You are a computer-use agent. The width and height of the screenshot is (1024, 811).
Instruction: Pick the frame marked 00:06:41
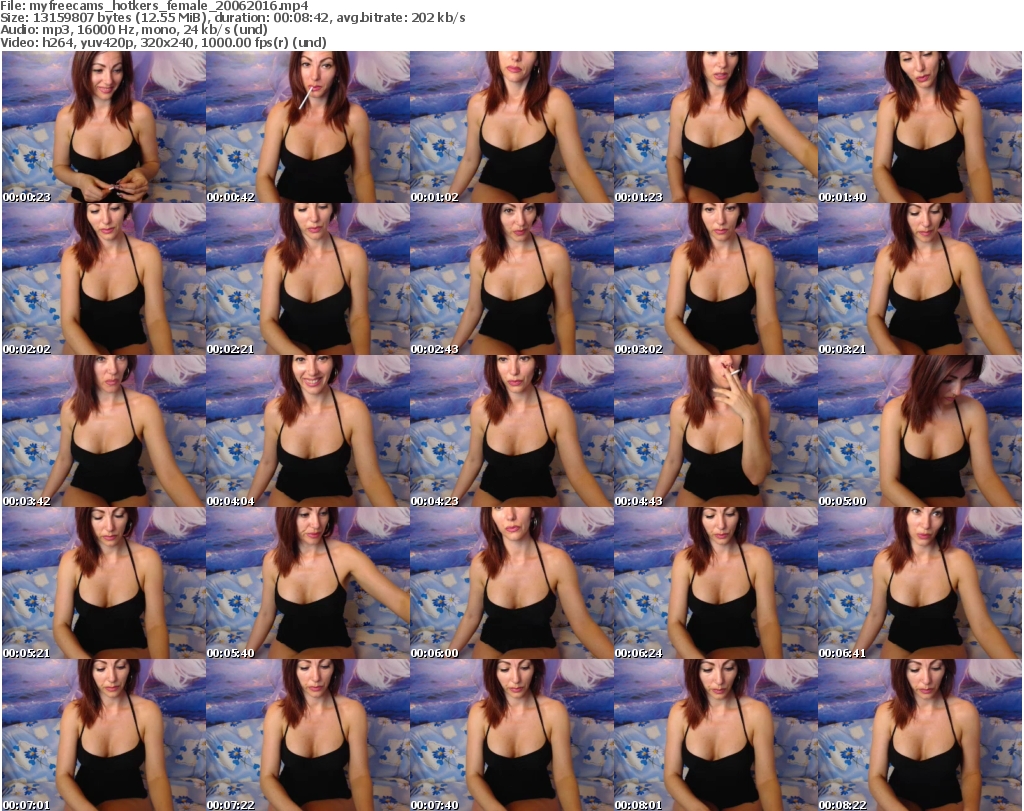pyautogui.click(x=920, y=583)
